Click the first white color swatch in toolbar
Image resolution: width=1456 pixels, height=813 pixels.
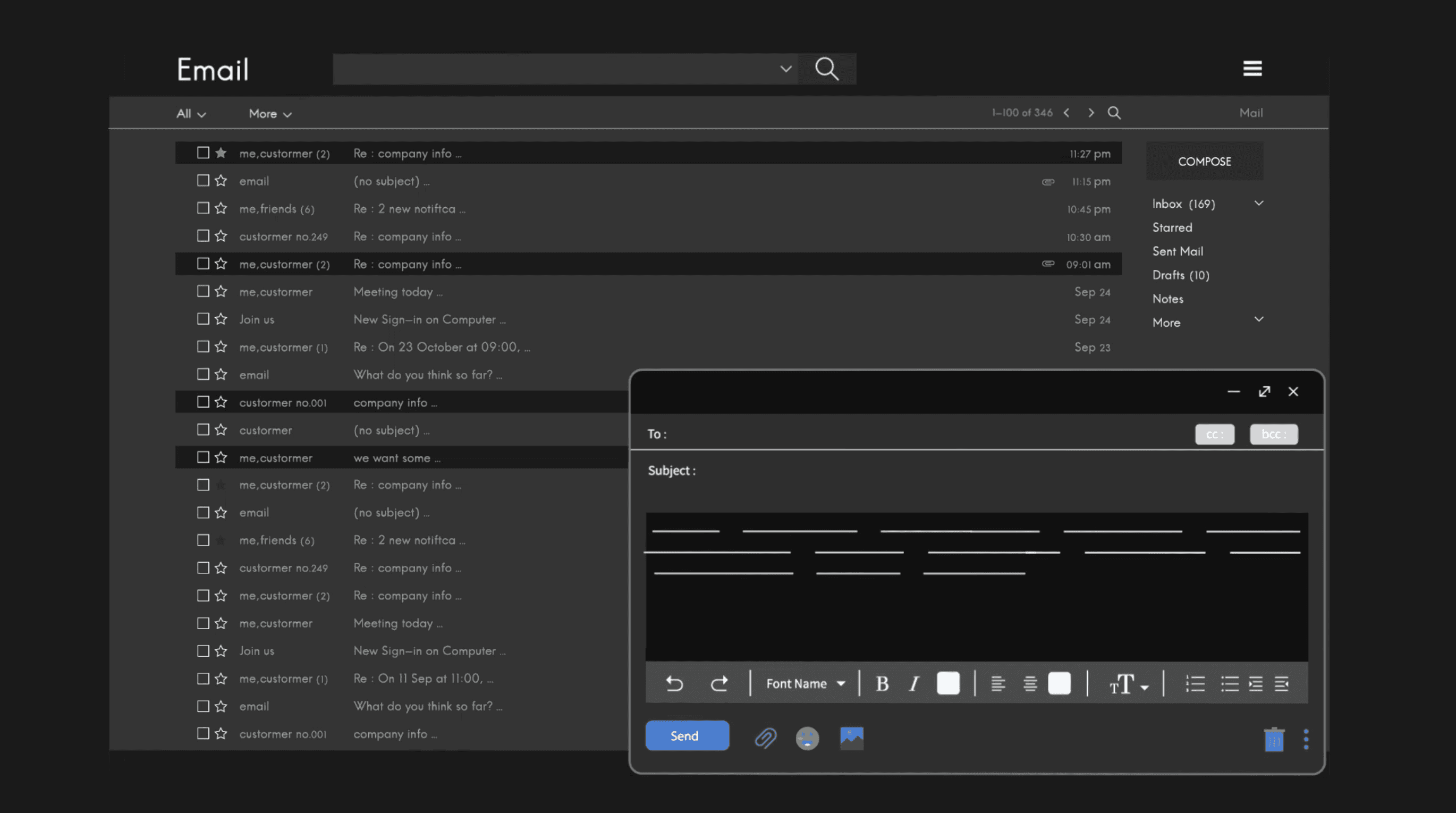(x=948, y=683)
